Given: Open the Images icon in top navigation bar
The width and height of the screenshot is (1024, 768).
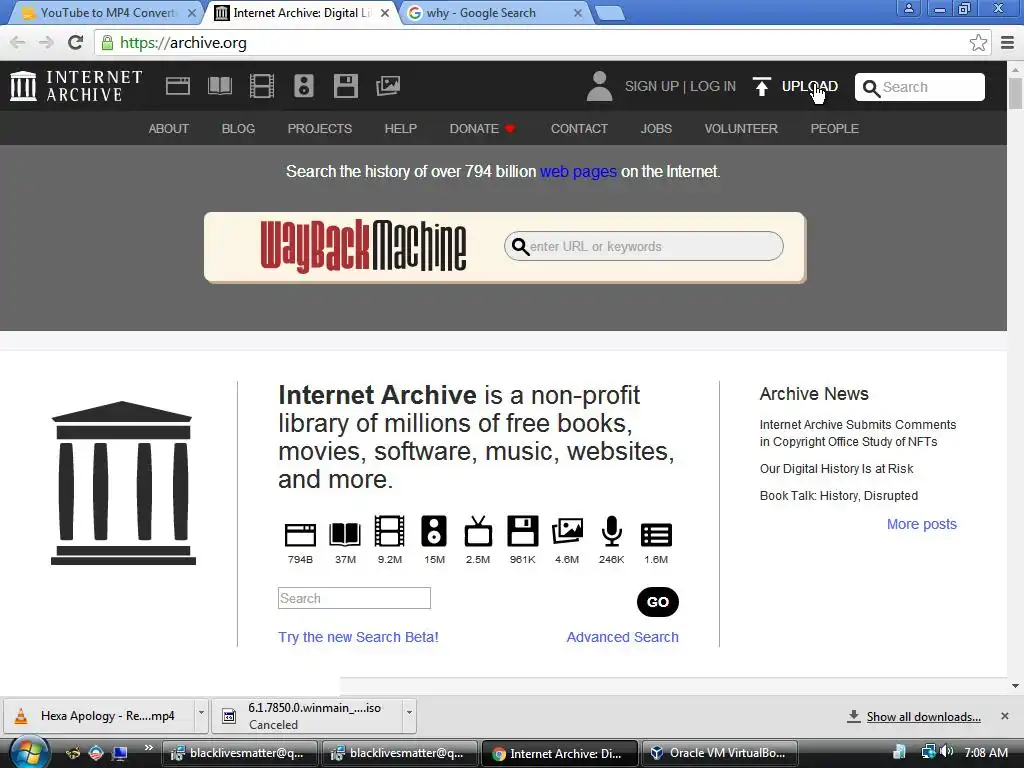Looking at the screenshot, I should tap(388, 86).
